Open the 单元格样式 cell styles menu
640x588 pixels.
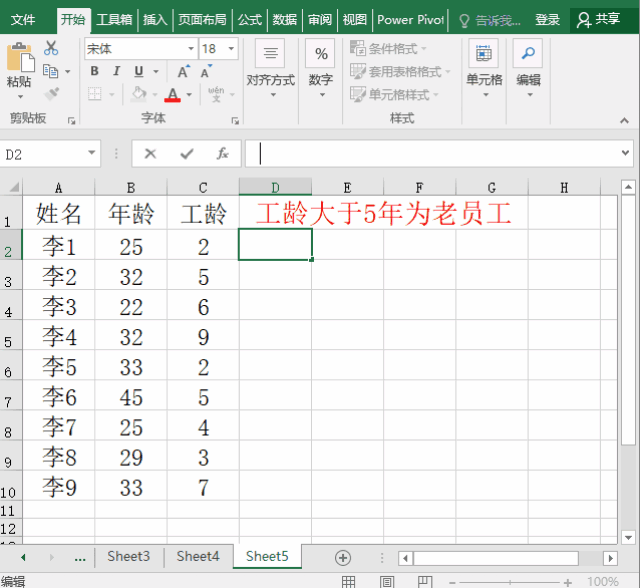(x=394, y=94)
